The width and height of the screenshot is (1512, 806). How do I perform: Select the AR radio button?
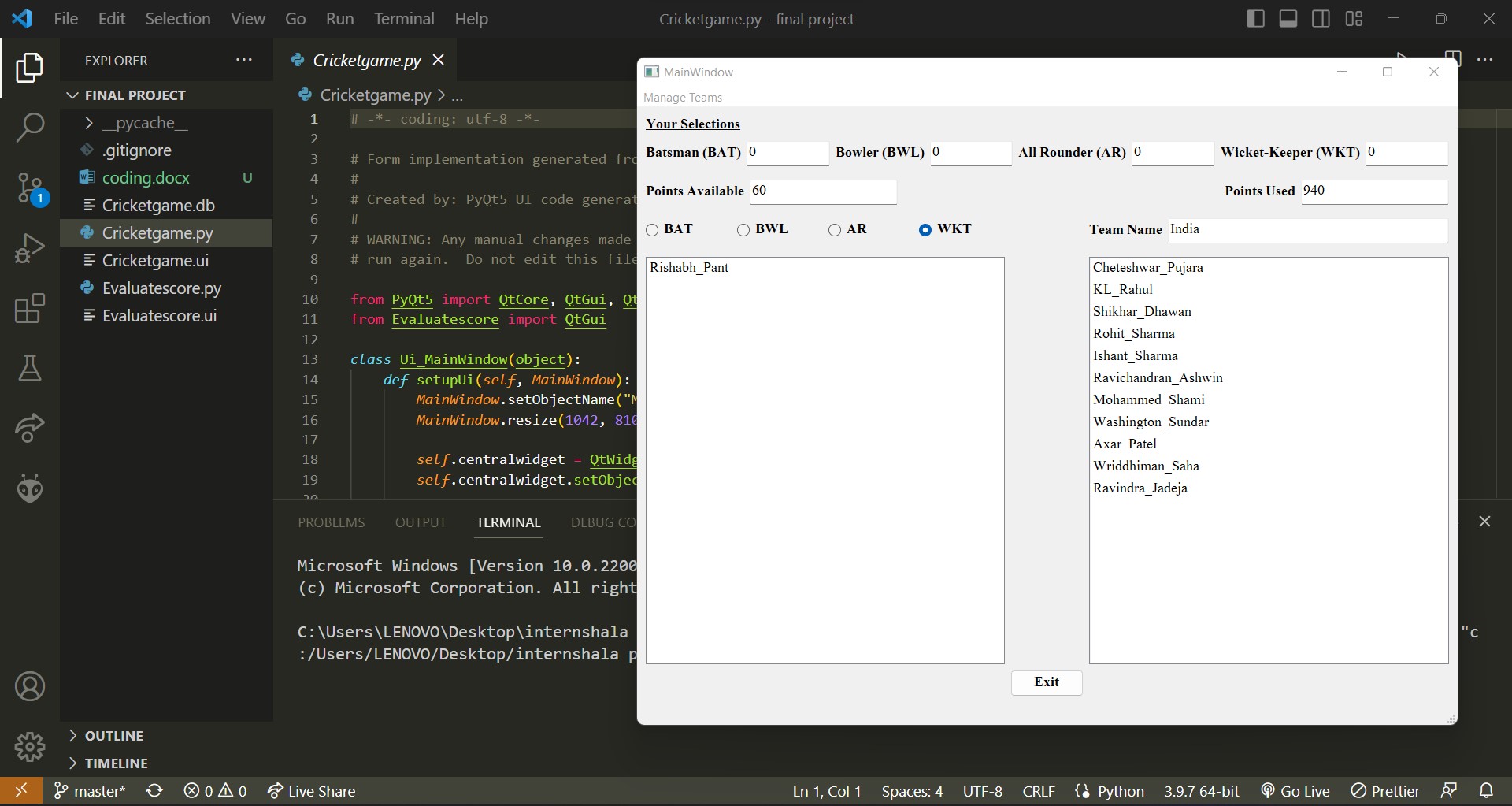click(836, 229)
